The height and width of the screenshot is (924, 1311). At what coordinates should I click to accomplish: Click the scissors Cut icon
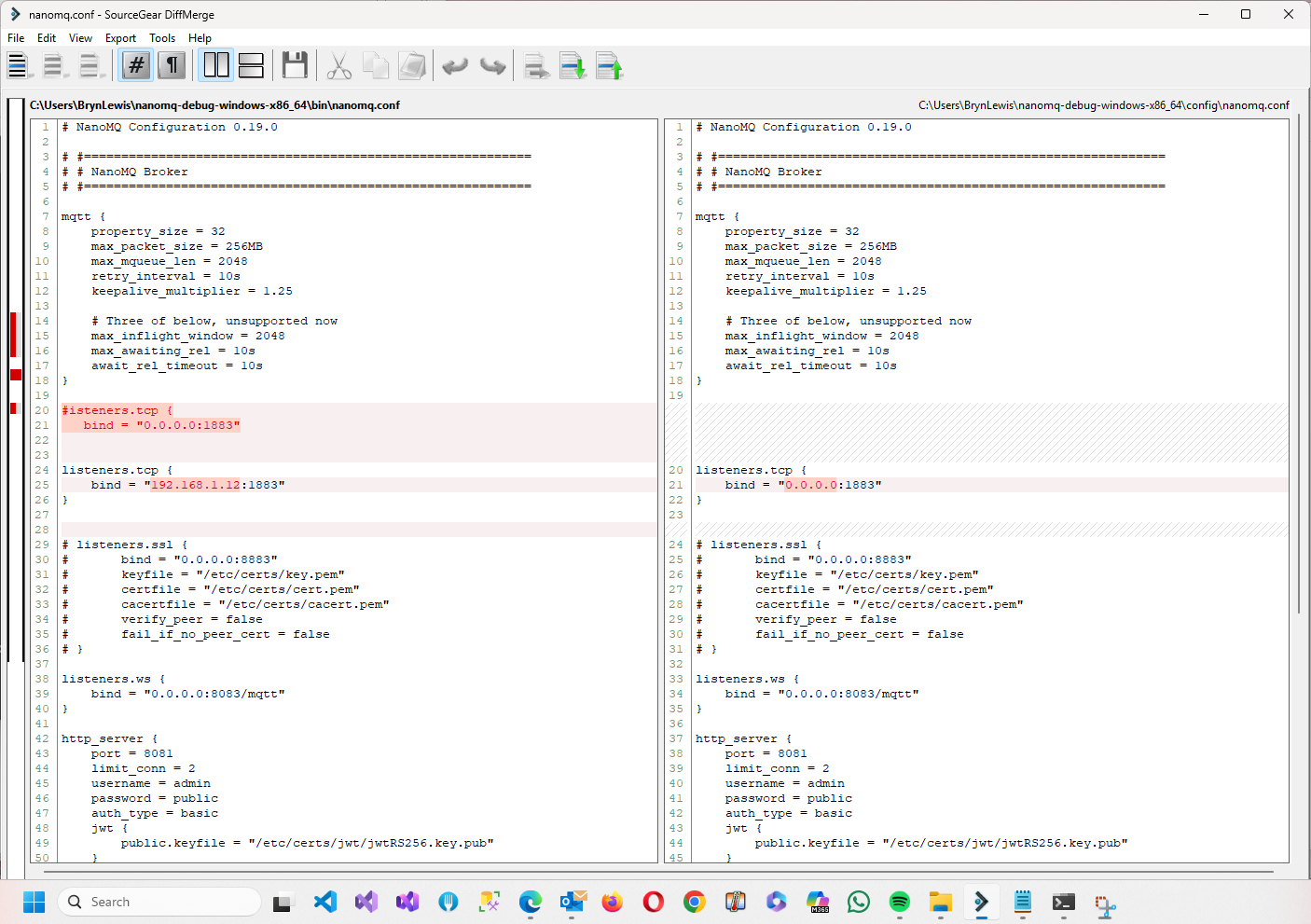pyautogui.click(x=338, y=65)
